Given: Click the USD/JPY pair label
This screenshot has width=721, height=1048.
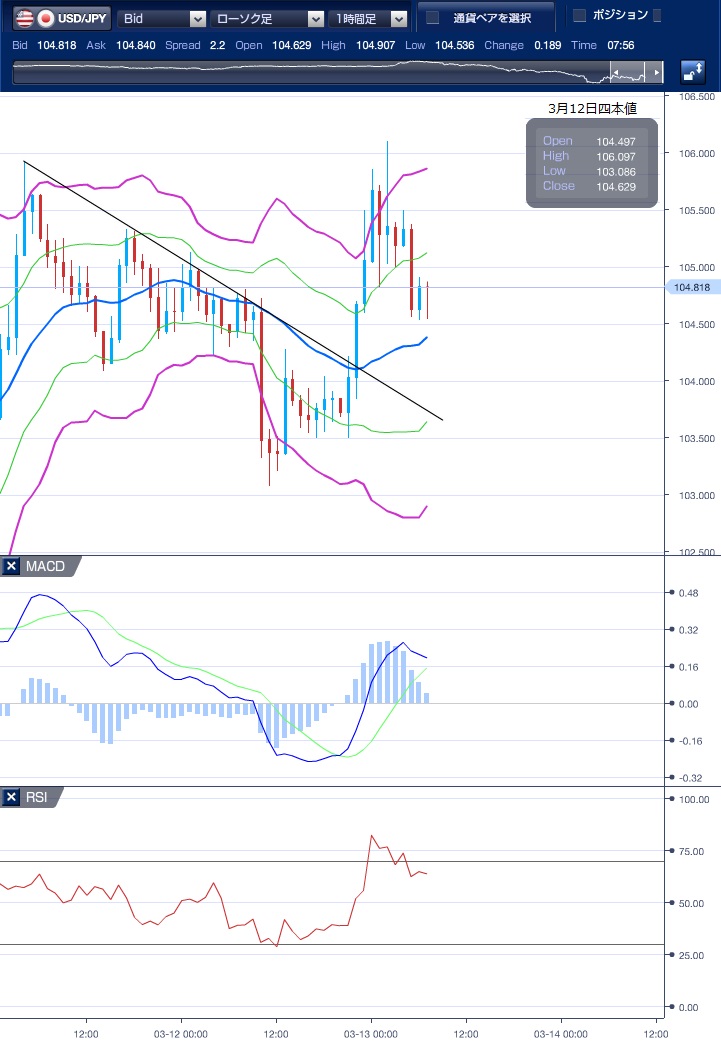Looking at the screenshot, I should click(85, 18).
